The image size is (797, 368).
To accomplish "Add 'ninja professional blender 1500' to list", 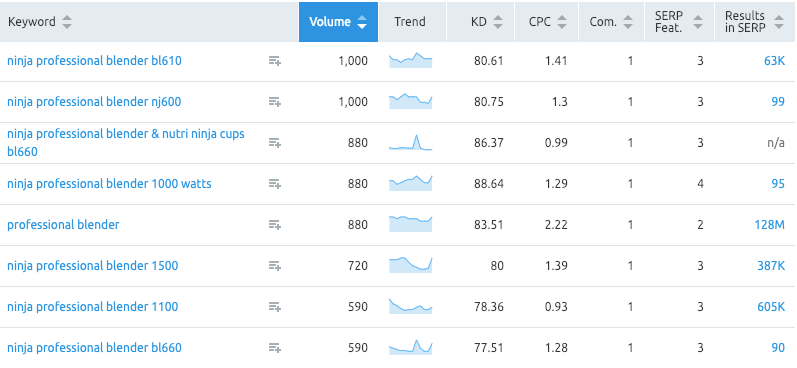I will click(274, 266).
